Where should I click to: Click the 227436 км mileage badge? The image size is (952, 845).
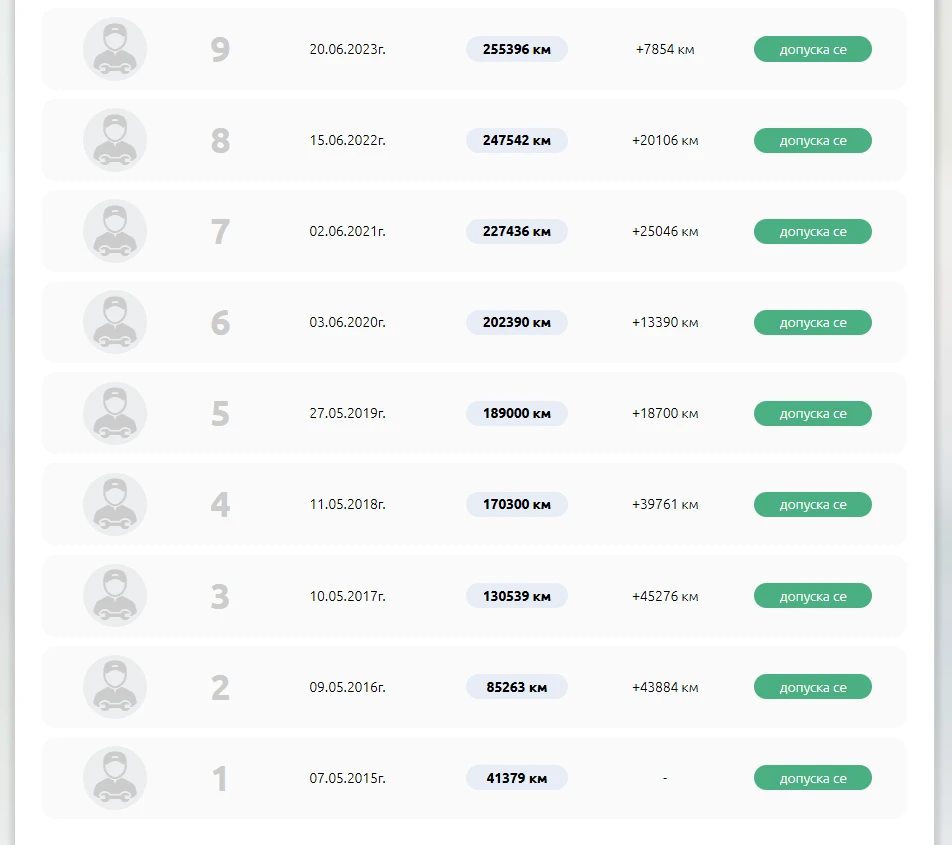[x=516, y=231]
